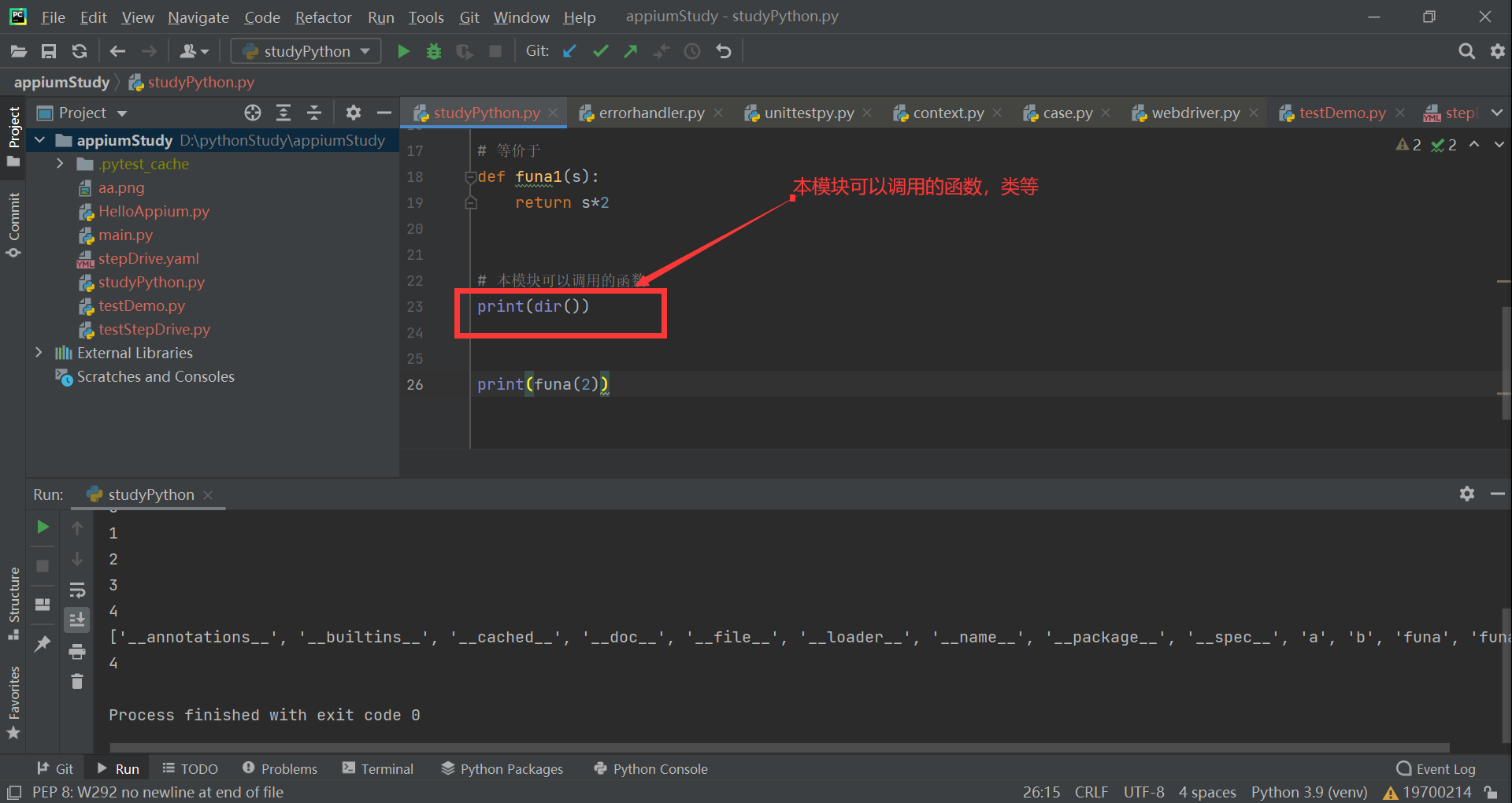Open the Tools menu
This screenshot has width=1512, height=803.
pyautogui.click(x=425, y=17)
